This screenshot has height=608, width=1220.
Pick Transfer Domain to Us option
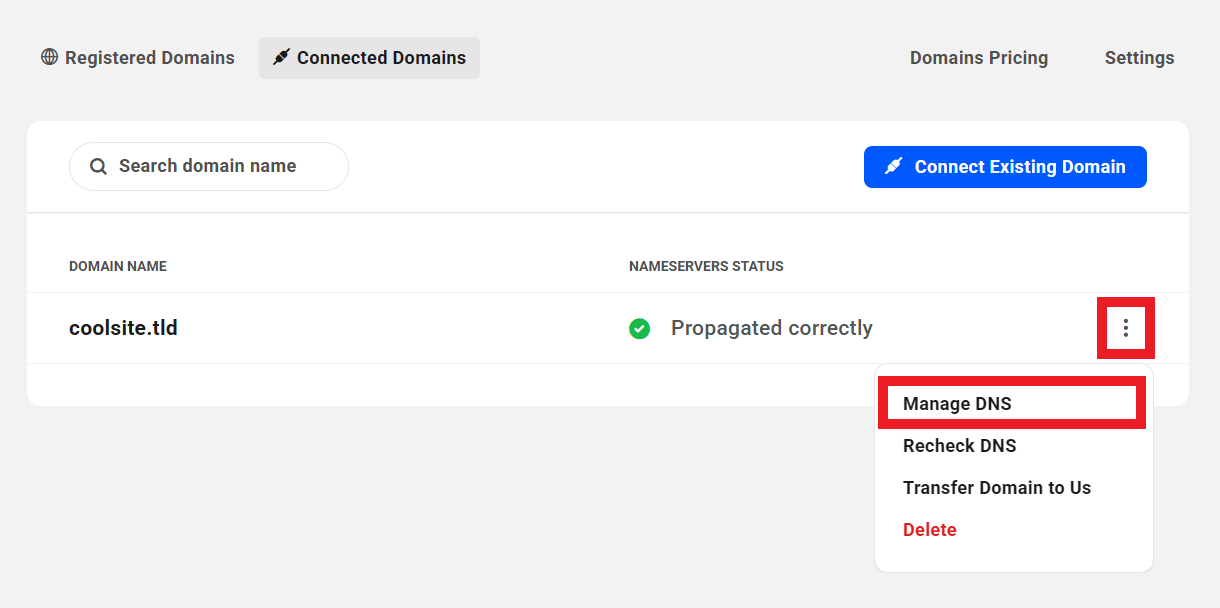tap(996, 488)
